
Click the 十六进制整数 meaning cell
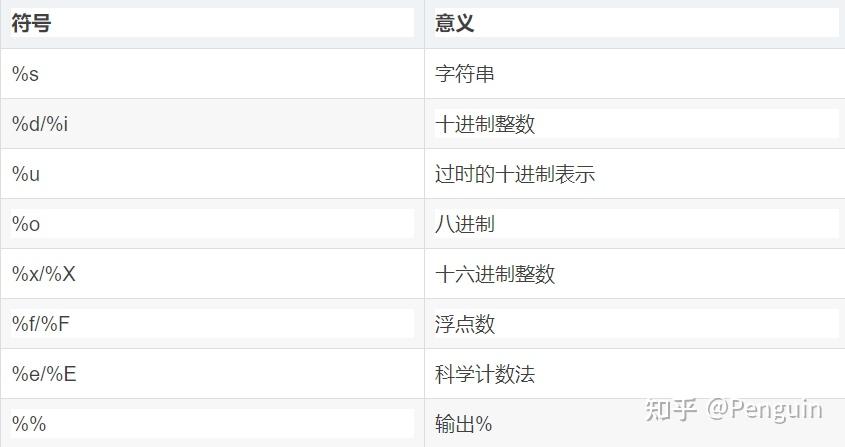496,274
